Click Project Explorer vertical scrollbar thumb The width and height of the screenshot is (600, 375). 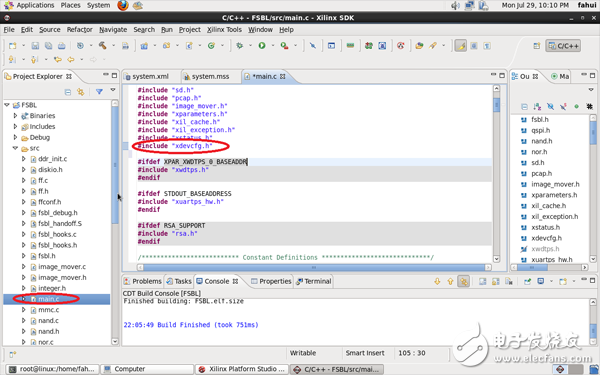[x=115, y=165]
